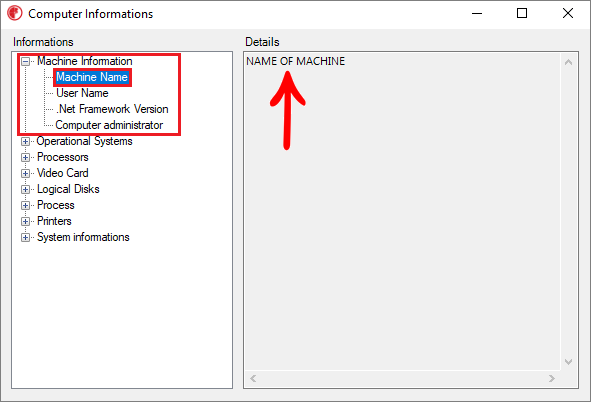Screen dimensions: 591x402
Task: Select the Machine Name item
Action: pos(92,77)
